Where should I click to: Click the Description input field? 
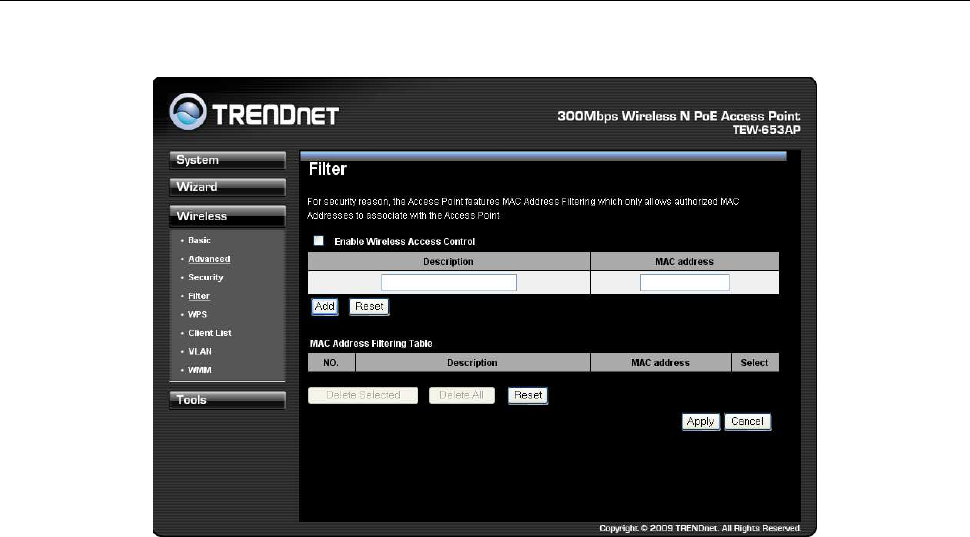(x=449, y=283)
